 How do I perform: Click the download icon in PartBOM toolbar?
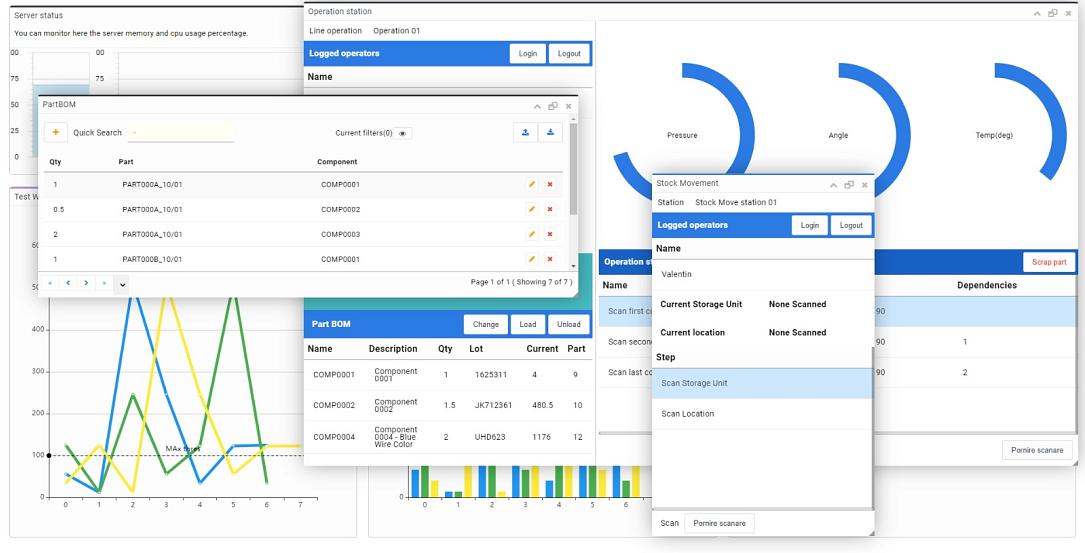click(550, 132)
